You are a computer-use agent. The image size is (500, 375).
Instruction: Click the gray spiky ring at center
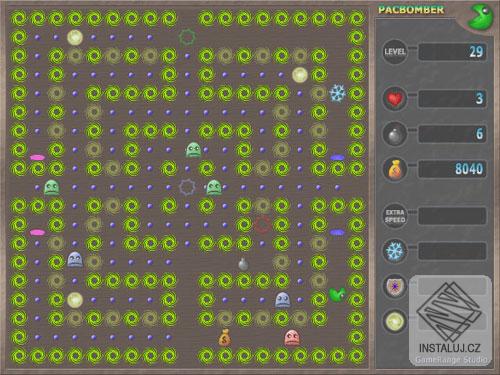tap(187, 187)
